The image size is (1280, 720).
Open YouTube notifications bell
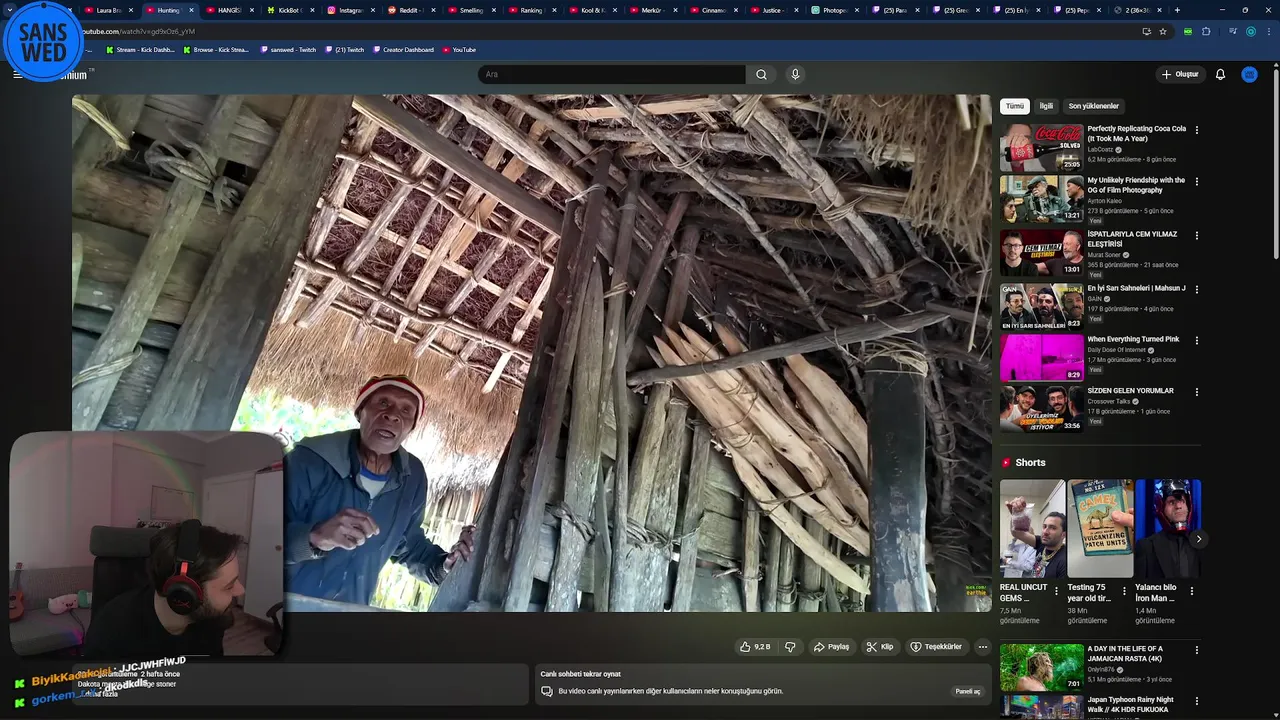tap(1220, 74)
